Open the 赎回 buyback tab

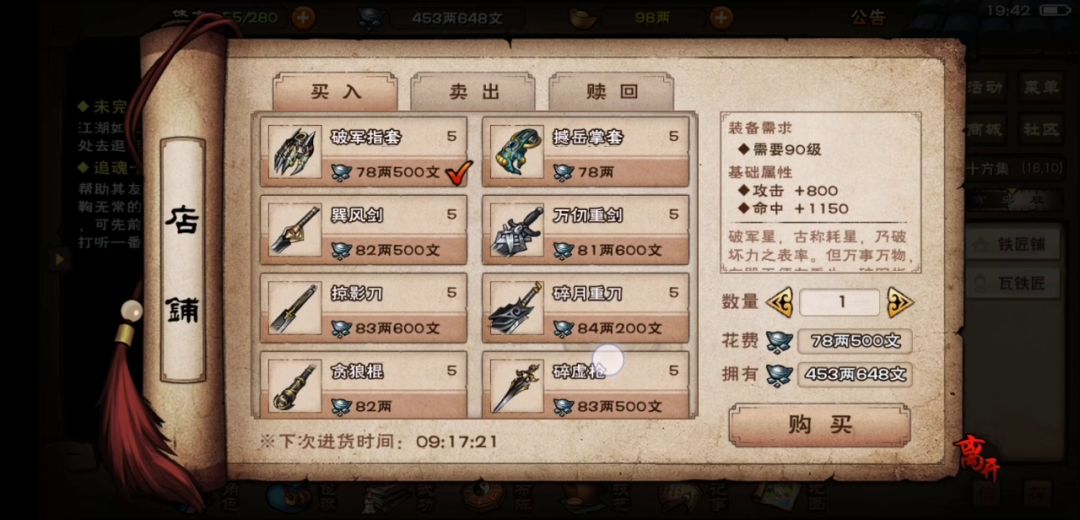pos(612,92)
